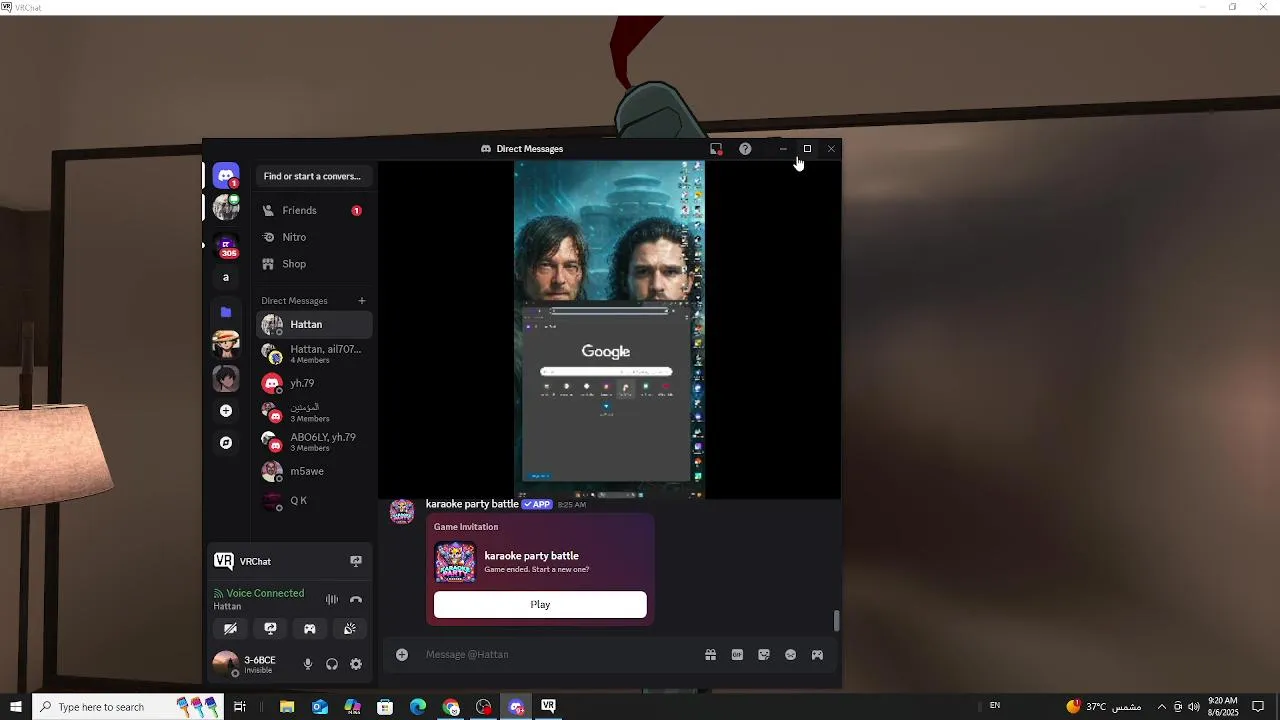Click the shared screen stream thumbnail
Image resolution: width=1280 pixels, height=720 pixels.
tap(609, 329)
